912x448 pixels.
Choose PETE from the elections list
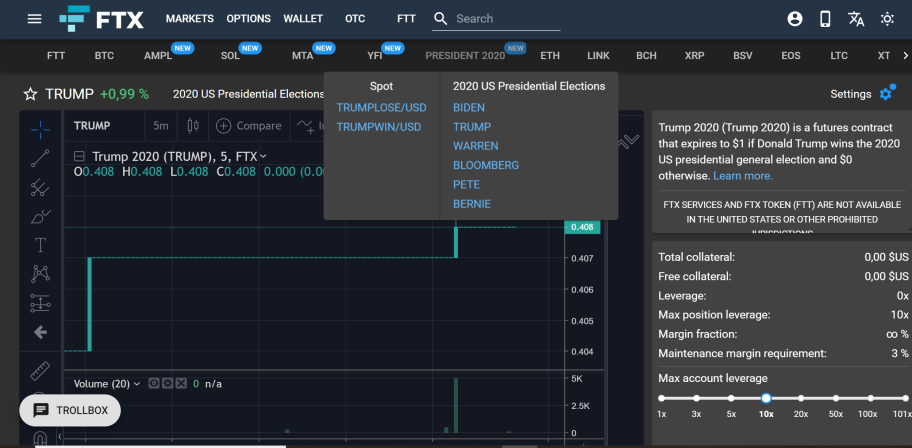[466, 184]
